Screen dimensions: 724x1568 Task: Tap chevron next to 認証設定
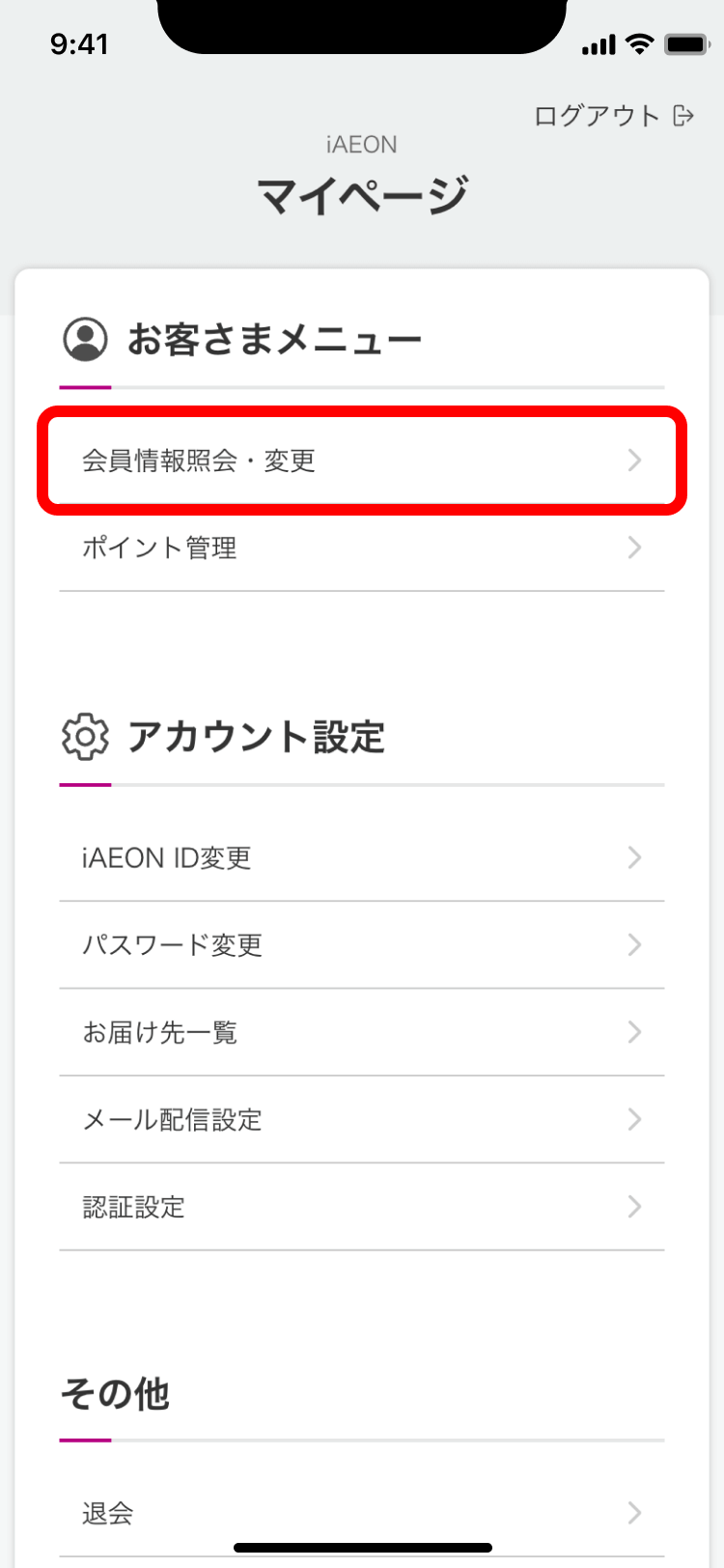coord(634,1206)
